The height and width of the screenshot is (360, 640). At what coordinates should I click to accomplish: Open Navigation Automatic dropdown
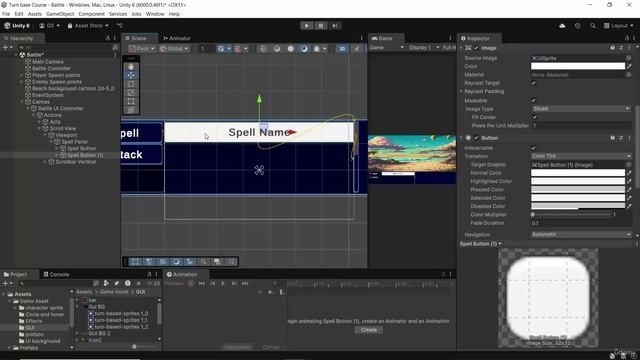click(x=581, y=235)
